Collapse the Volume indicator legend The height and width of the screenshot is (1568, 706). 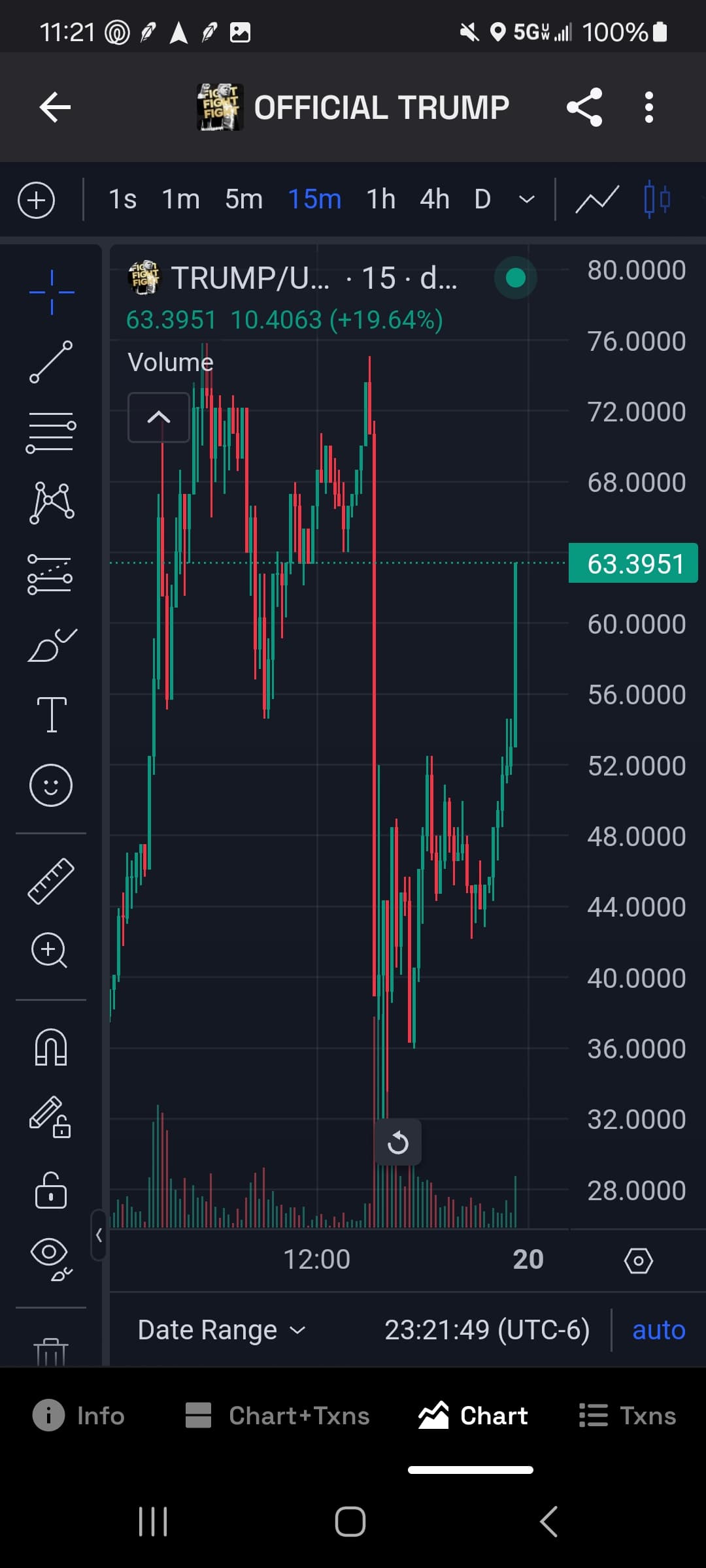click(159, 417)
